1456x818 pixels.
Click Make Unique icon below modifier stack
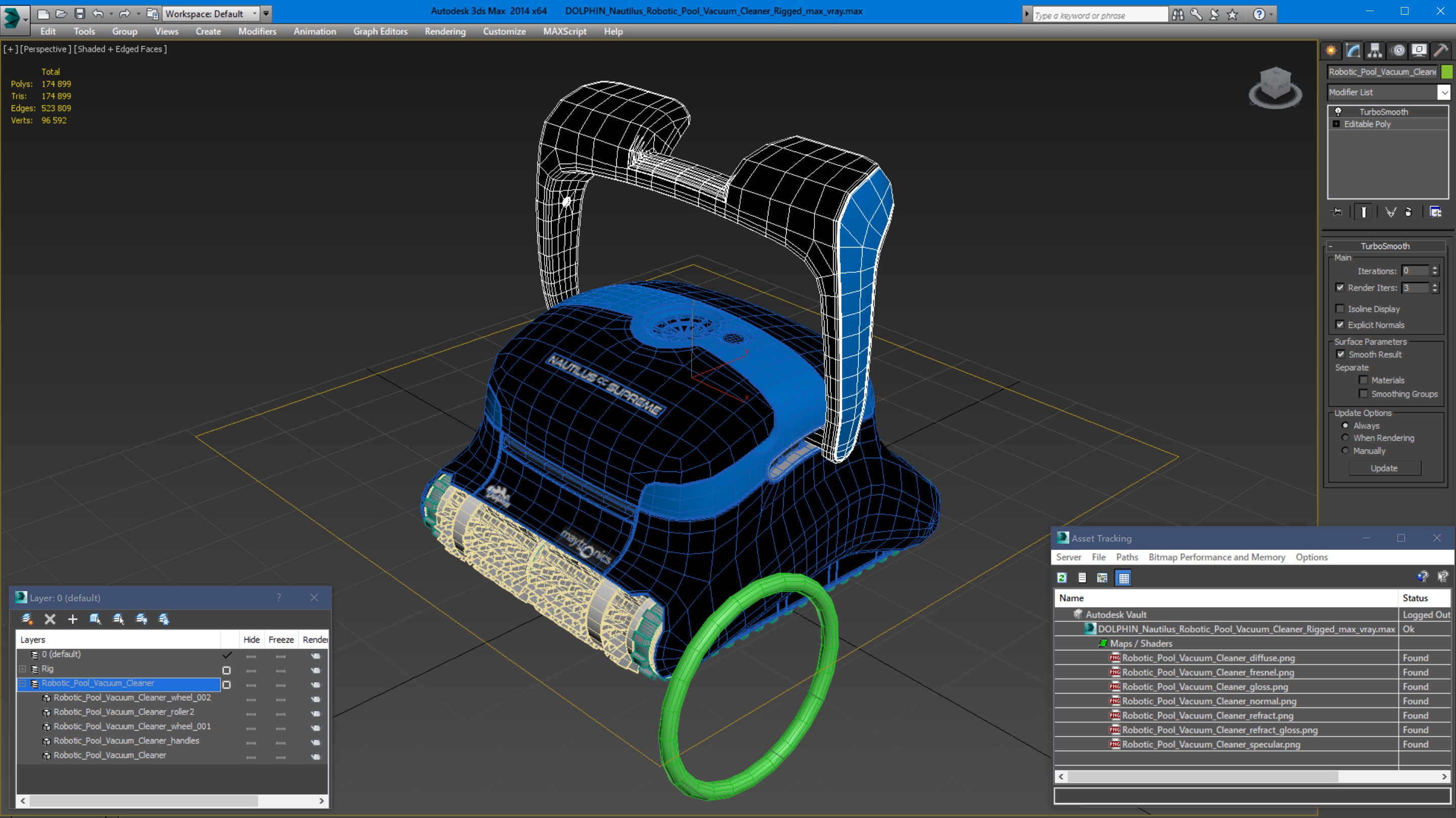pyautogui.click(x=1391, y=212)
